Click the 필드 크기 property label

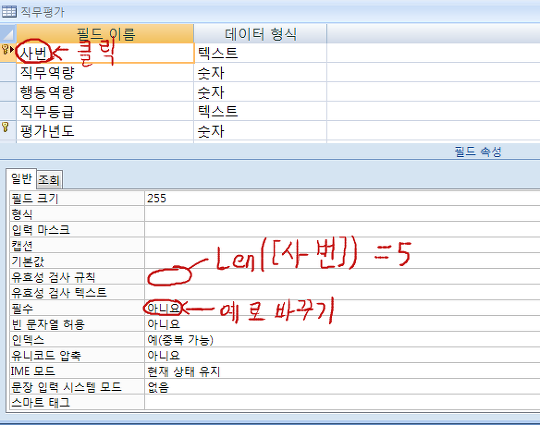point(77,198)
